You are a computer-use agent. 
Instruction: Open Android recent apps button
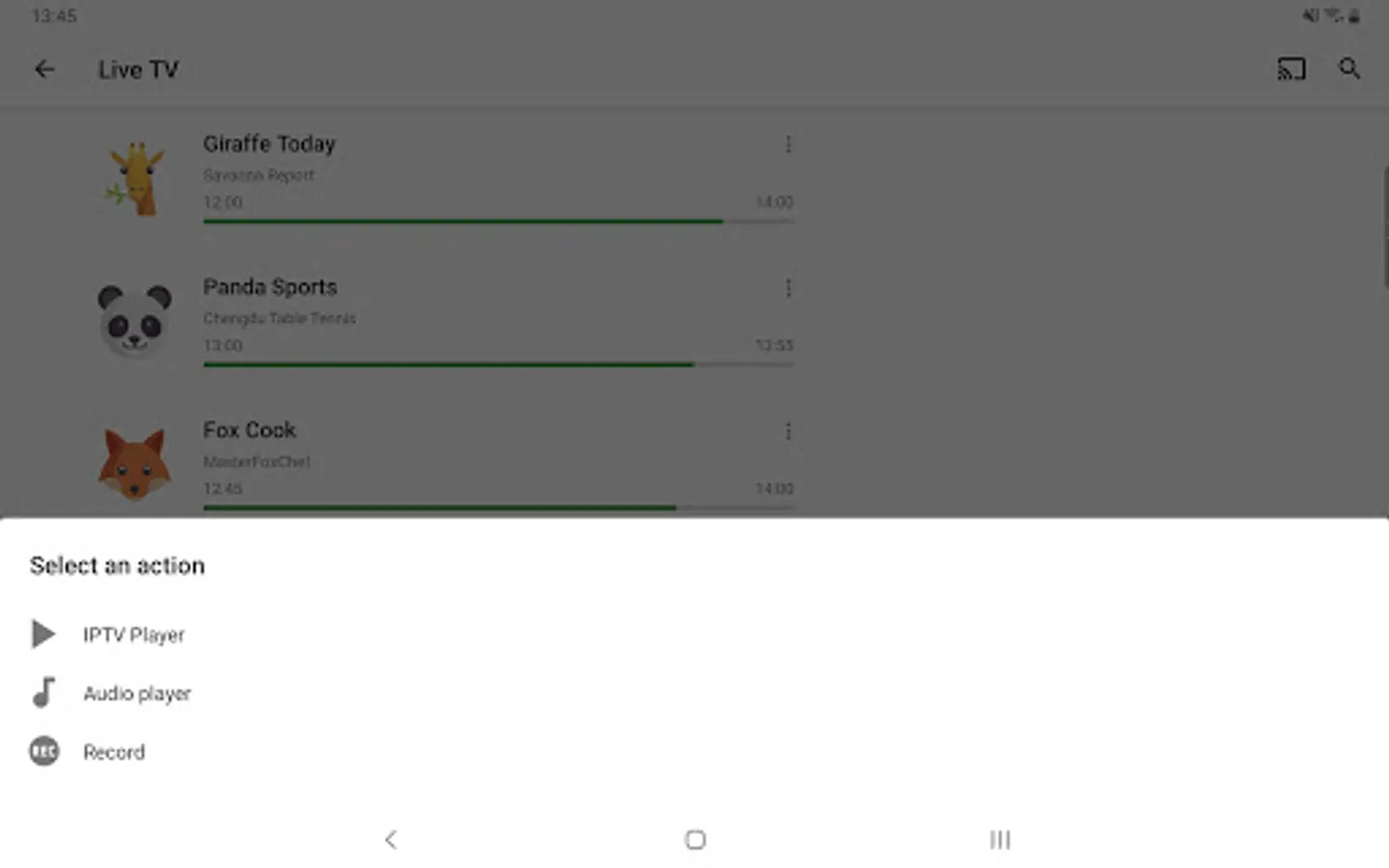tap(1000, 840)
